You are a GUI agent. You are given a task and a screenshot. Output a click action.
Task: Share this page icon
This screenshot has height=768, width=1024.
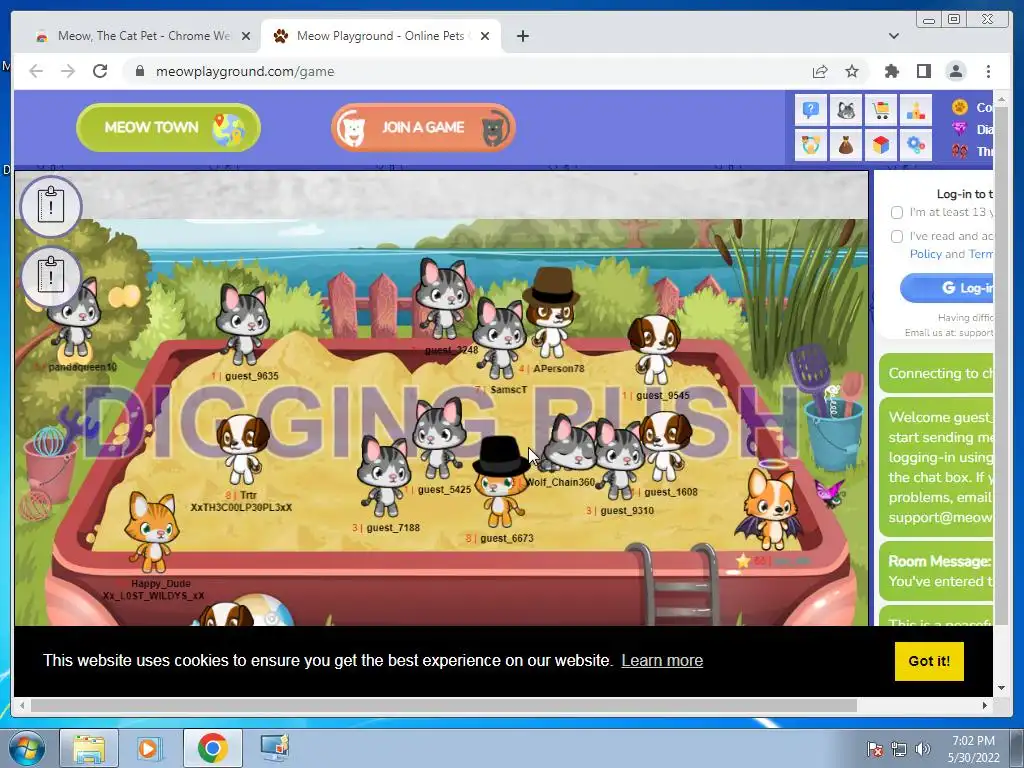click(x=820, y=71)
